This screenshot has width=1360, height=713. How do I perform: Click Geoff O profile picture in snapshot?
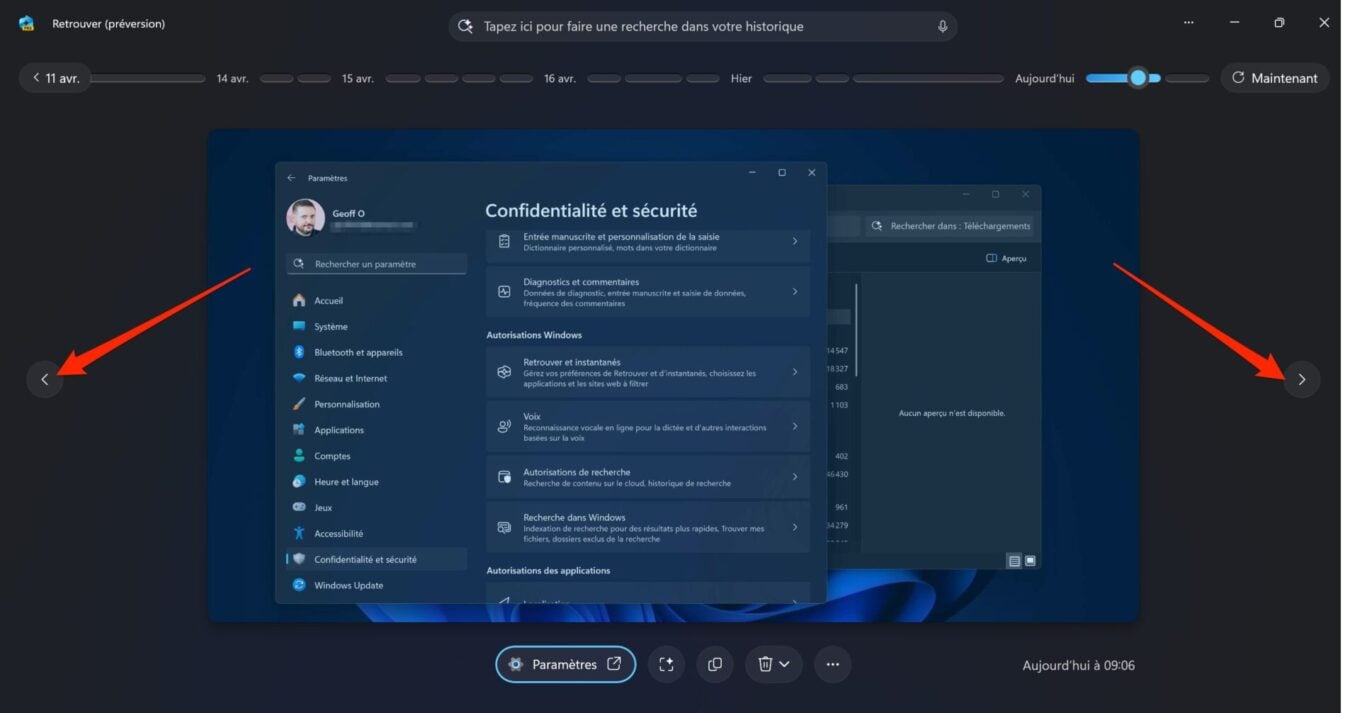click(x=306, y=217)
